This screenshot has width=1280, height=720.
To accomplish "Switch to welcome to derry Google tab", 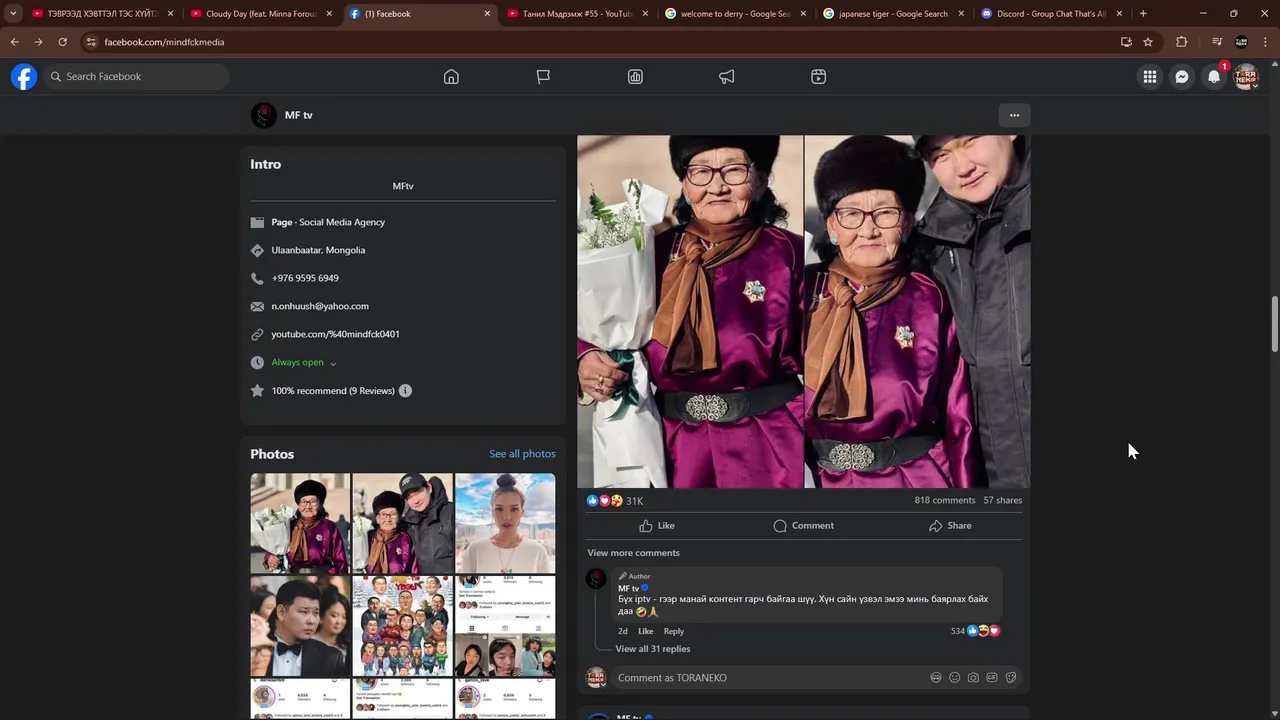I will [735, 14].
